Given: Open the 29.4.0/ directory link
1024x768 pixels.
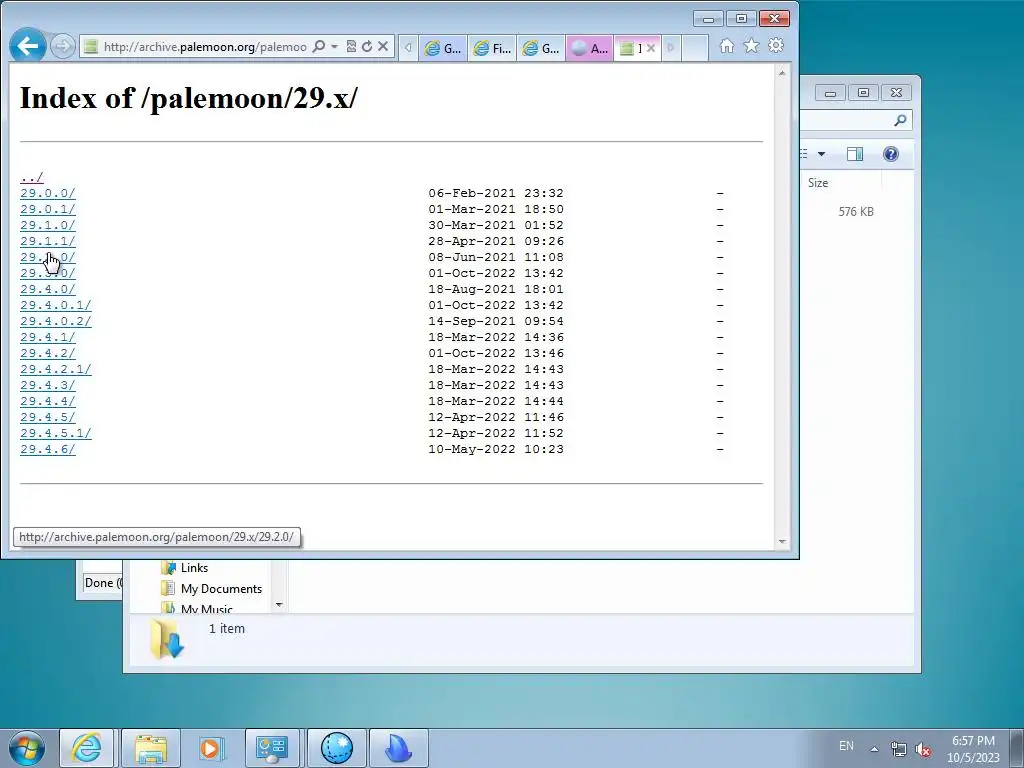Looking at the screenshot, I should point(48,289).
